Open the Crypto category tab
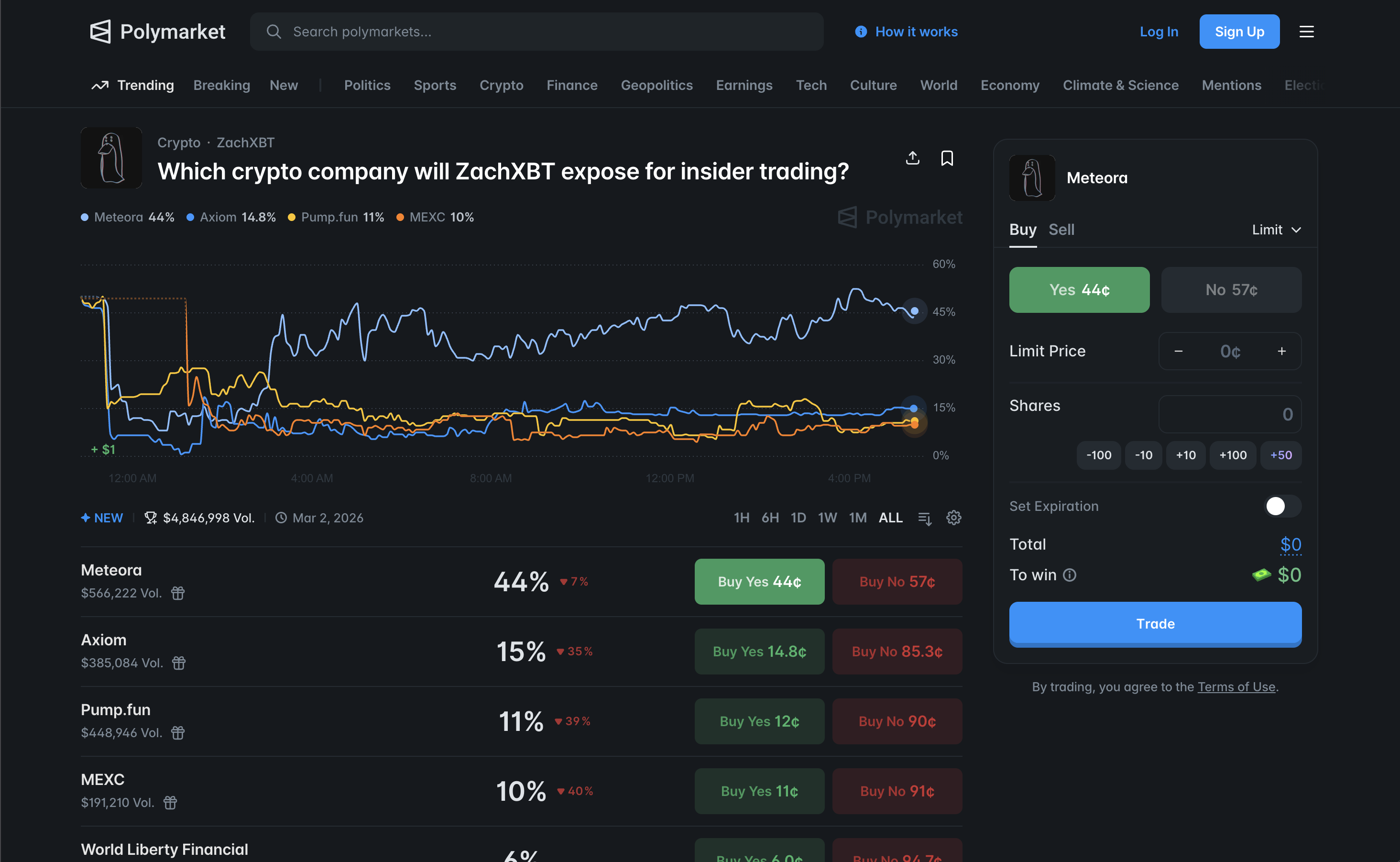 coord(501,86)
